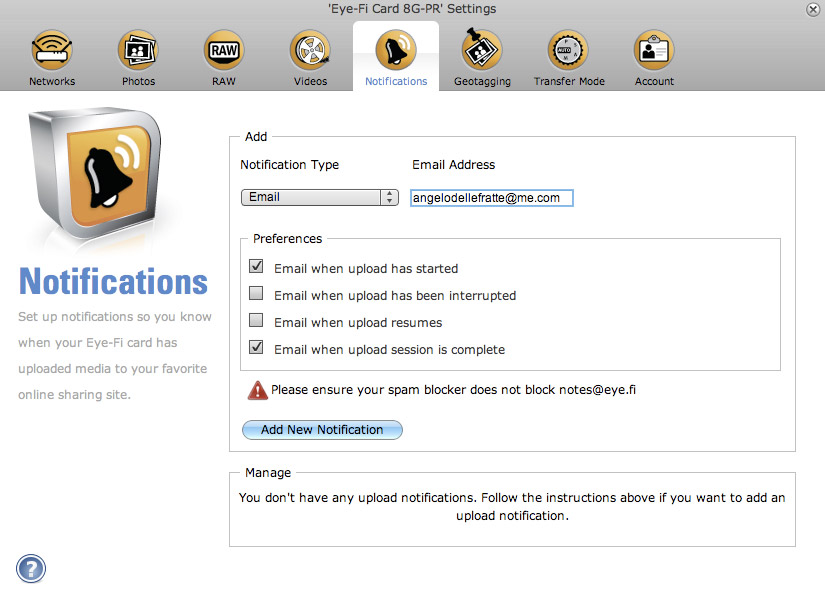Switch to the Geotagging tab label

pyautogui.click(x=482, y=82)
